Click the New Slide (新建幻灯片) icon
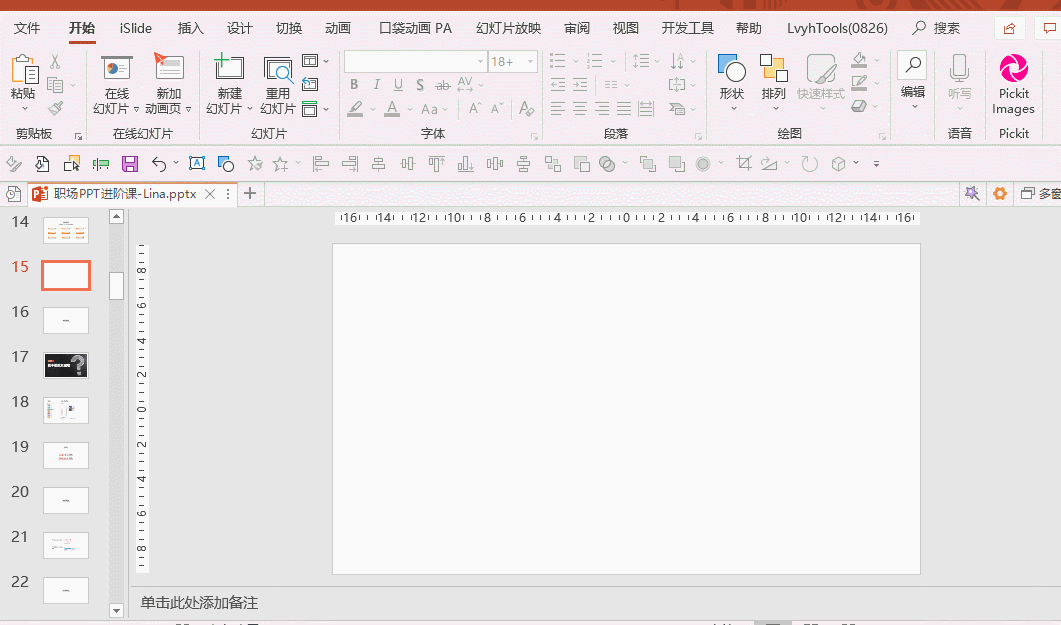The width and height of the screenshot is (1061, 625). (229, 67)
